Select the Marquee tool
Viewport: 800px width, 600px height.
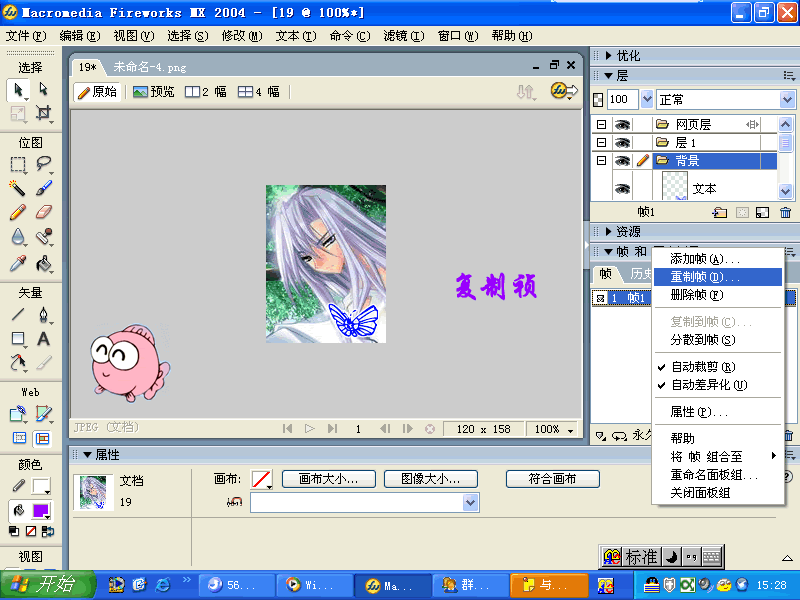(x=18, y=164)
